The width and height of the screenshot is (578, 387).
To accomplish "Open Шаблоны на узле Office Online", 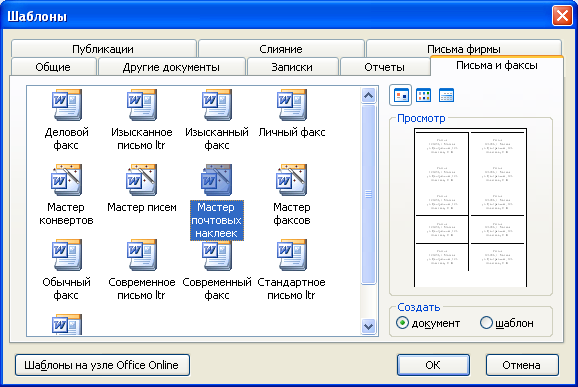I will (x=102, y=365).
